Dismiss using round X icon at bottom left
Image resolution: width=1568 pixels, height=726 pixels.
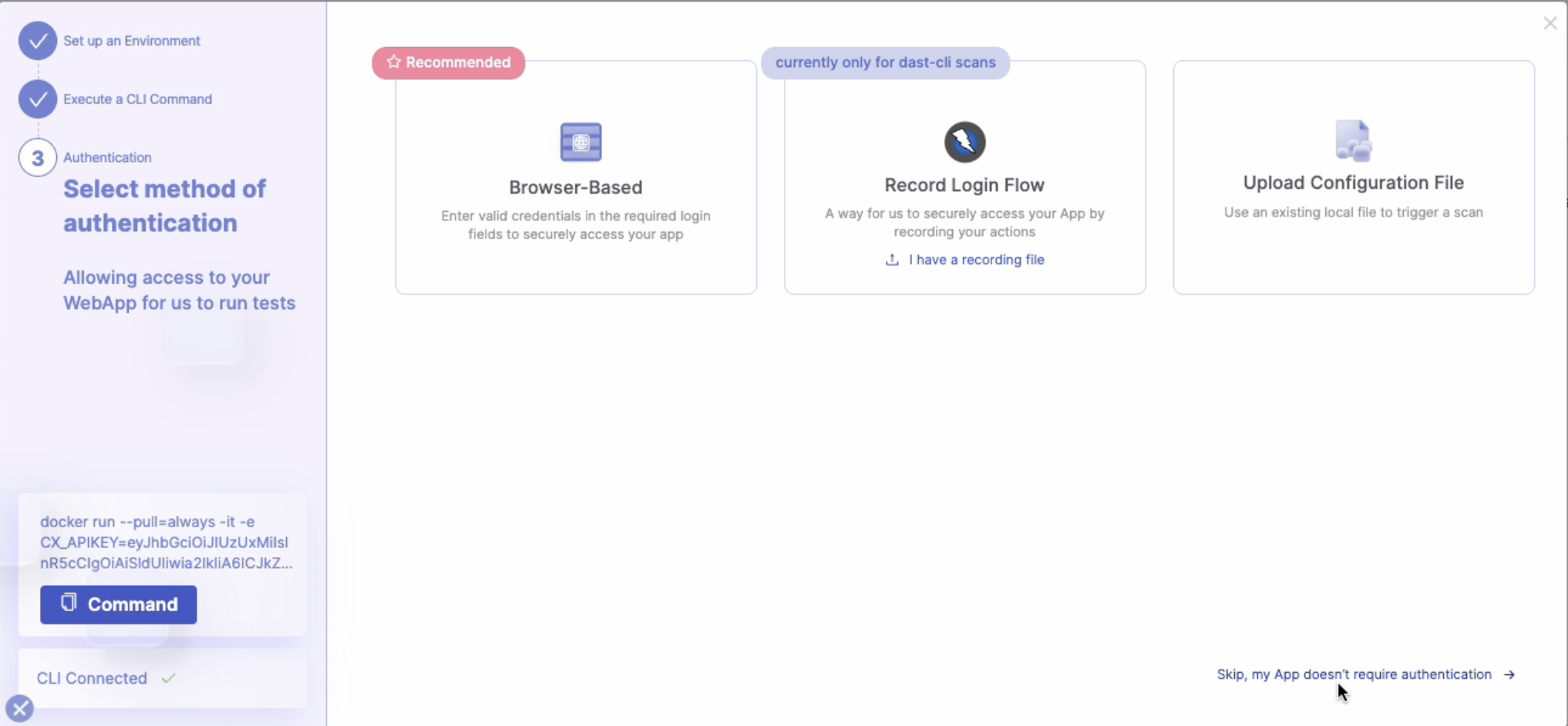coord(19,708)
